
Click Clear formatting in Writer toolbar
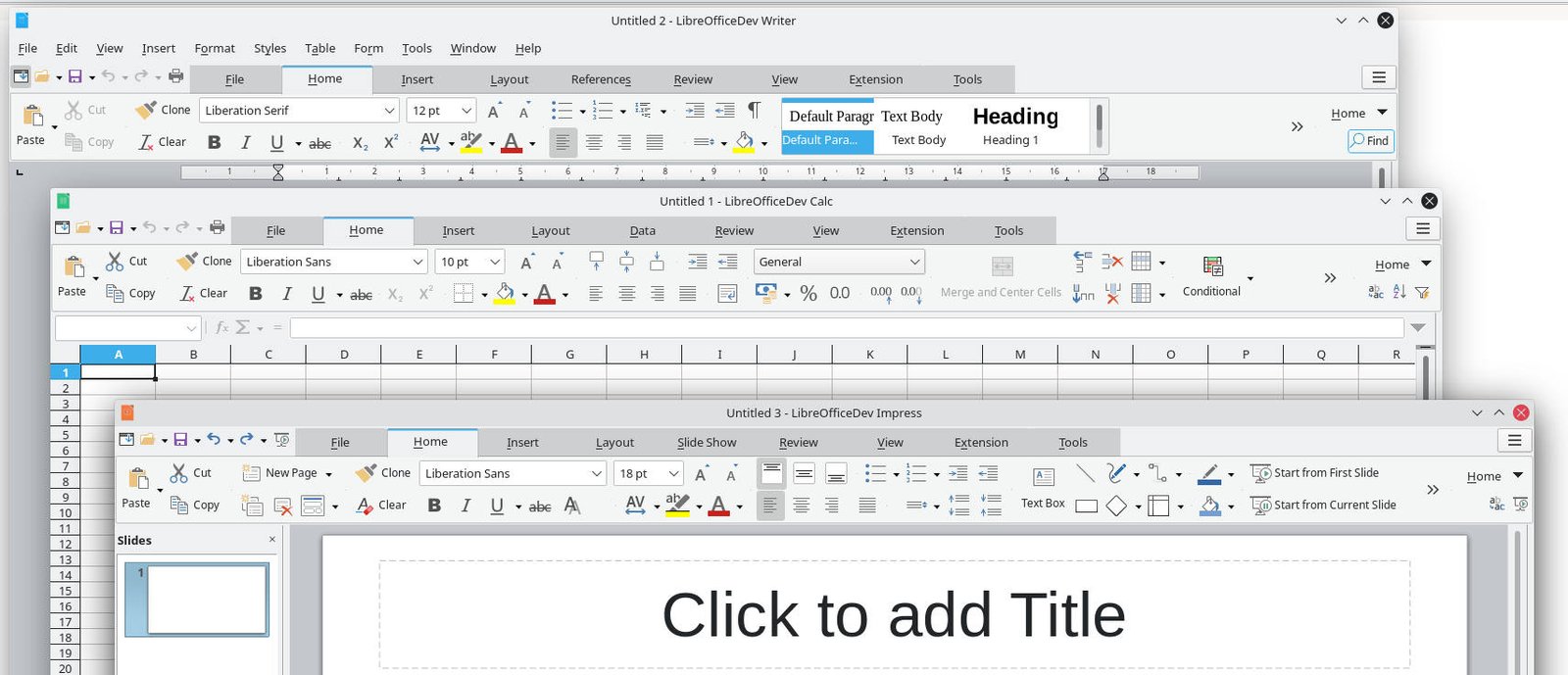[162, 142]
